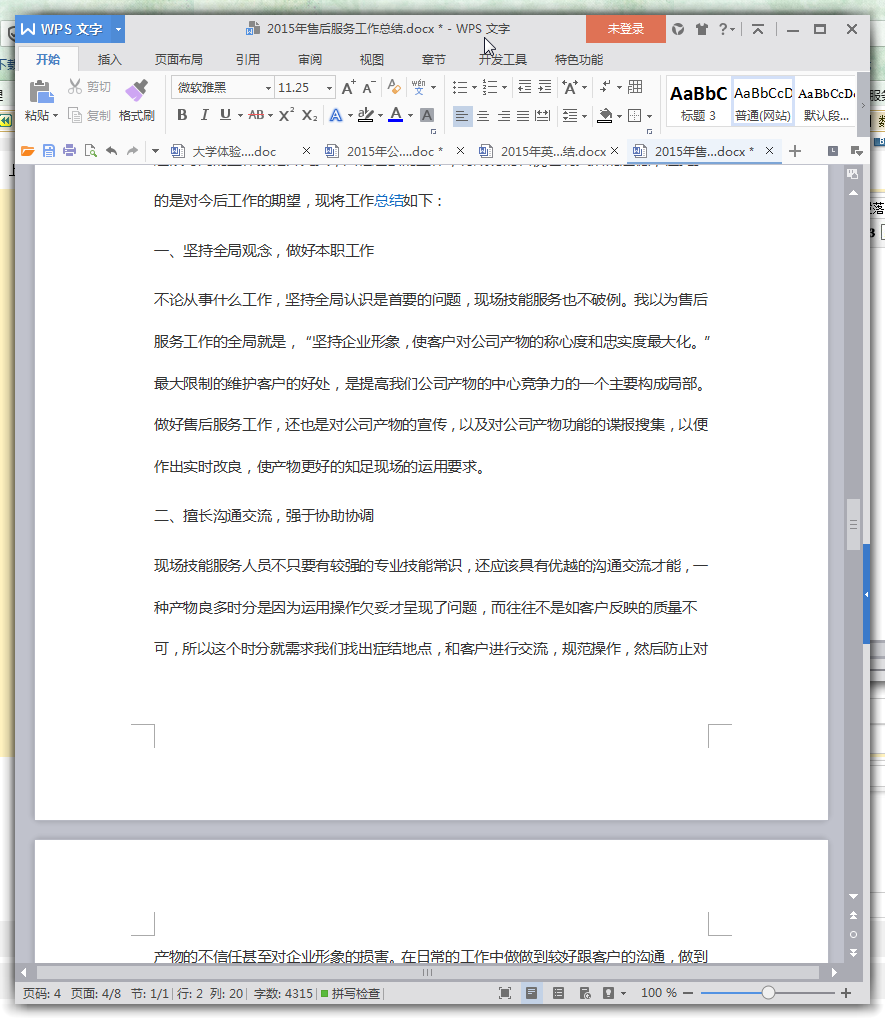Open file with the folder icon

coord(27,151)
